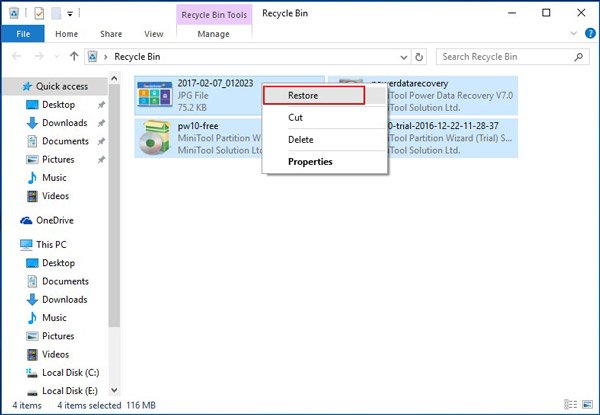
Task: Click the Up arrow navigation icon
Action: tap(74, 57)
